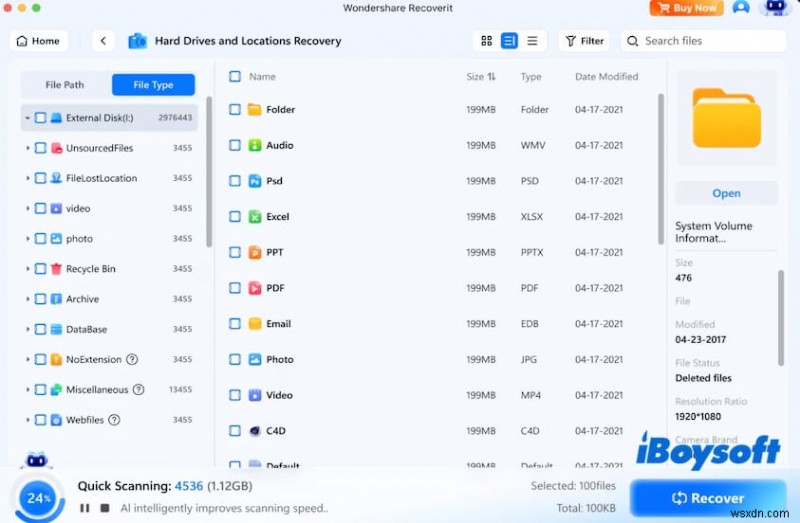The height and width of the screenshot is (523, 800).
Task: Tick the select-all checkbox beside Name
Action: tap(235, 77)
